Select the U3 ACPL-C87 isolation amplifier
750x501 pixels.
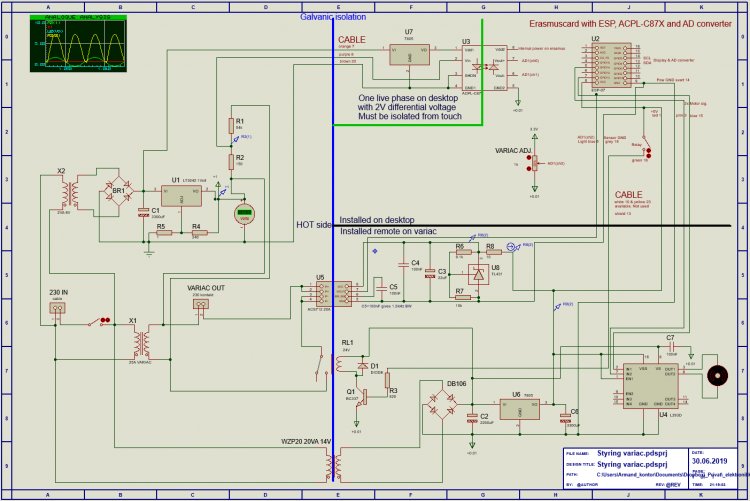point(484,67)
